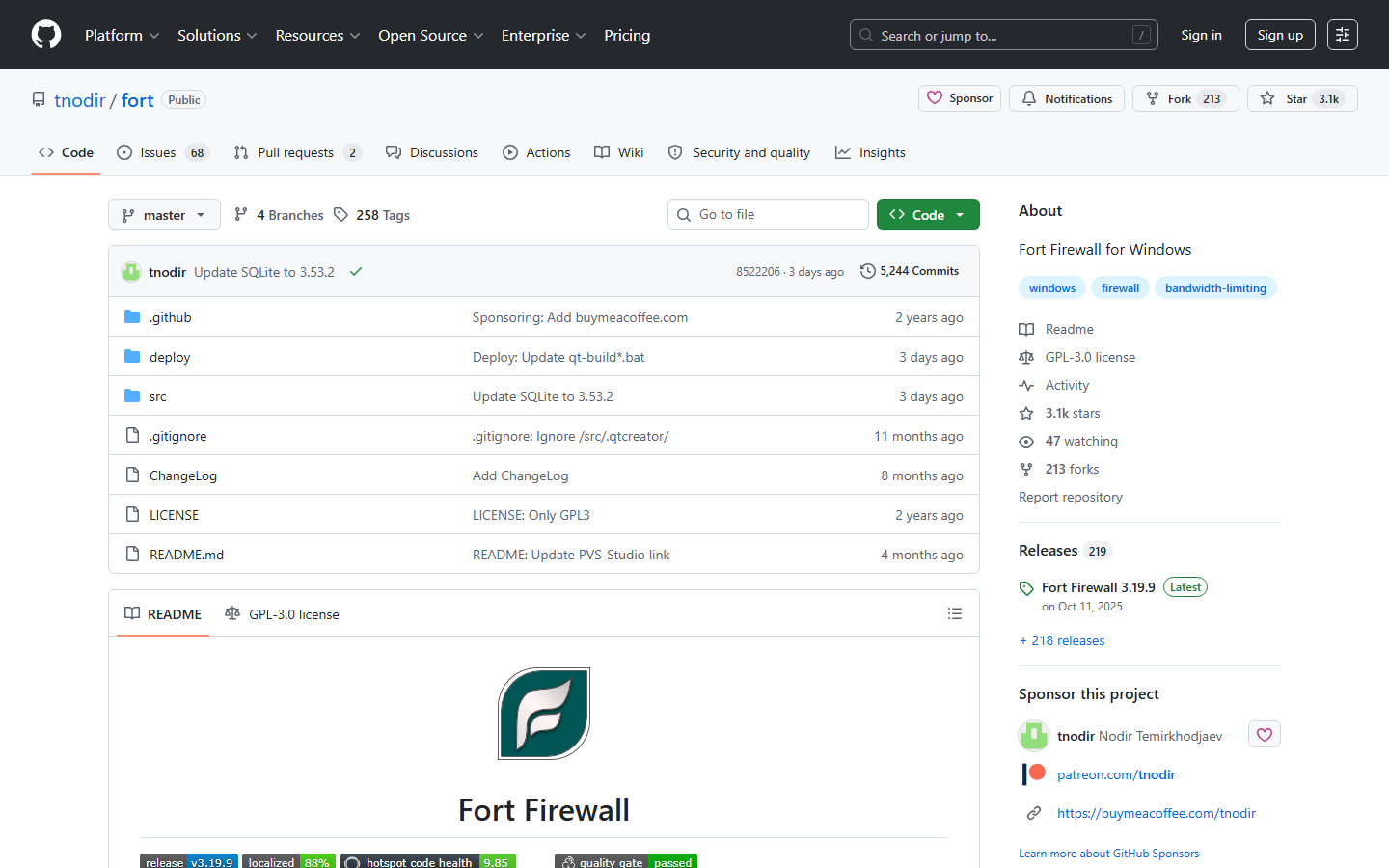This screenshot has height=868, width=1389.
Task: Switch to the GPL-3.0 license tab
Action: (282, 613)
